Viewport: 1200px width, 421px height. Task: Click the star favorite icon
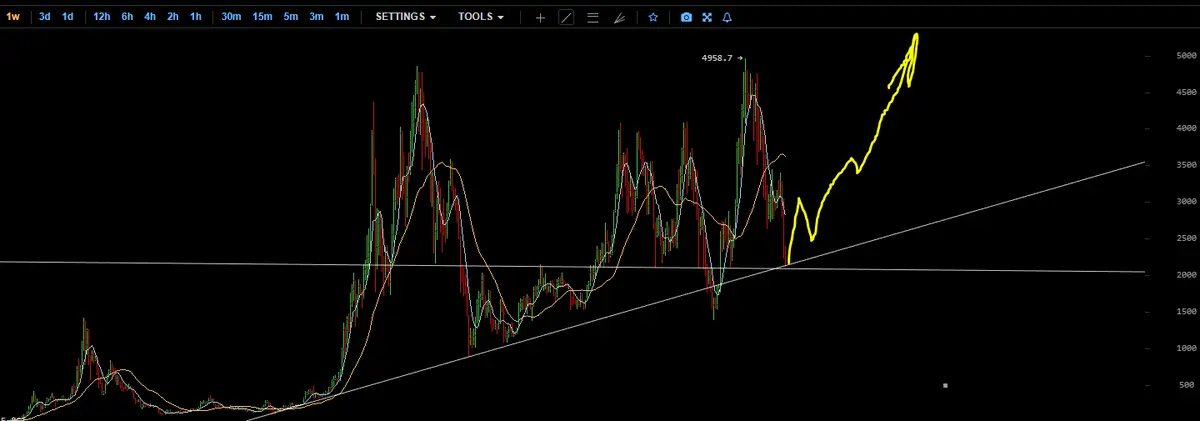(653, 17)
